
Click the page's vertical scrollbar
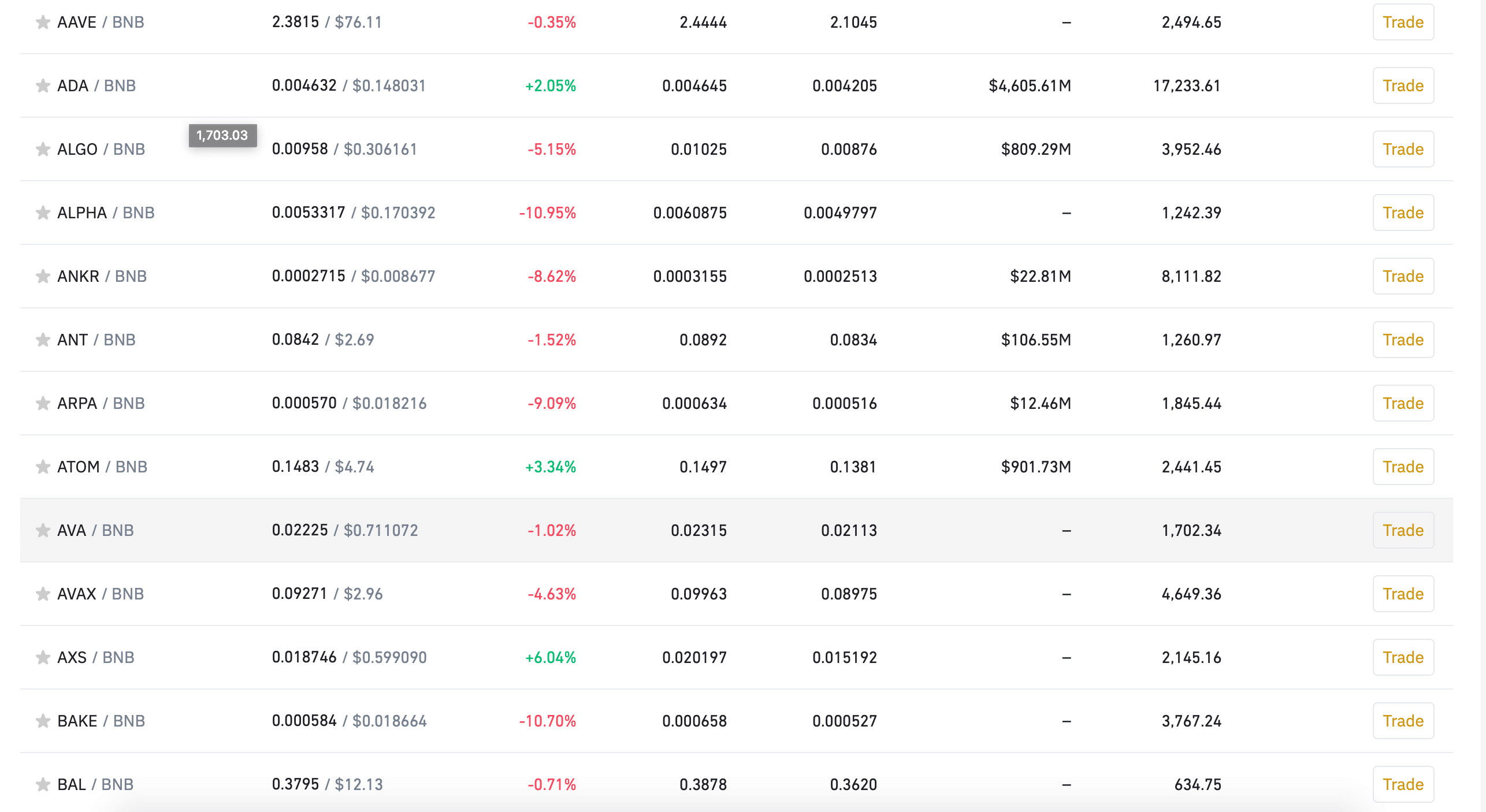pos(1483,406)
